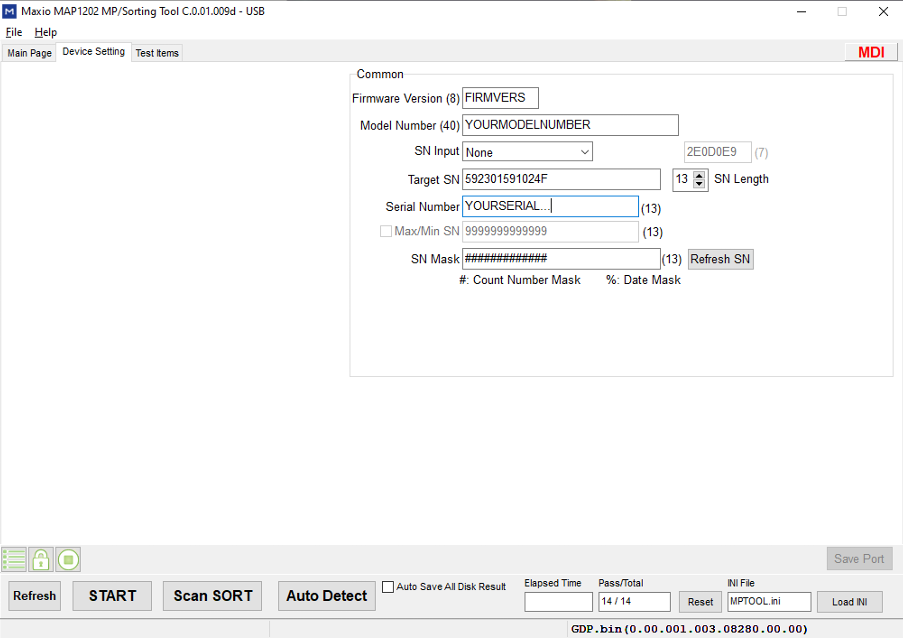Close the Maxio tool window
Viewport: 903px width, 638px height.
pyautogui.click(x=883, y=12)
